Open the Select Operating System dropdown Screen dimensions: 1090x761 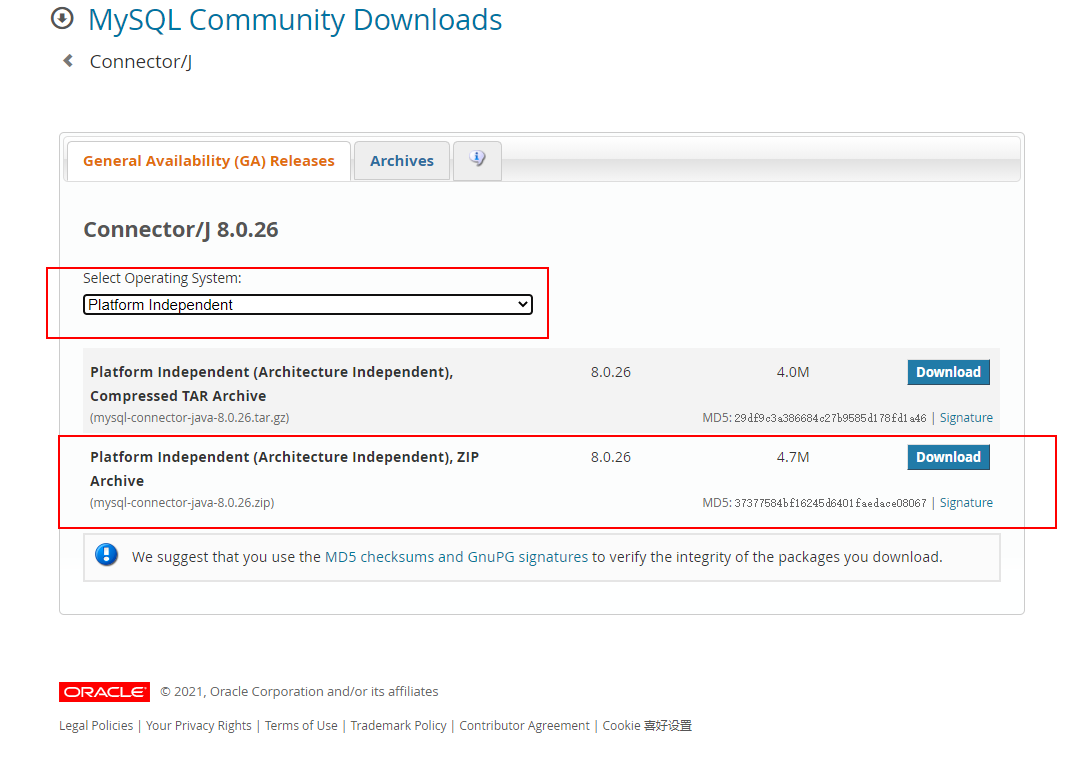[x=308, y=304]
